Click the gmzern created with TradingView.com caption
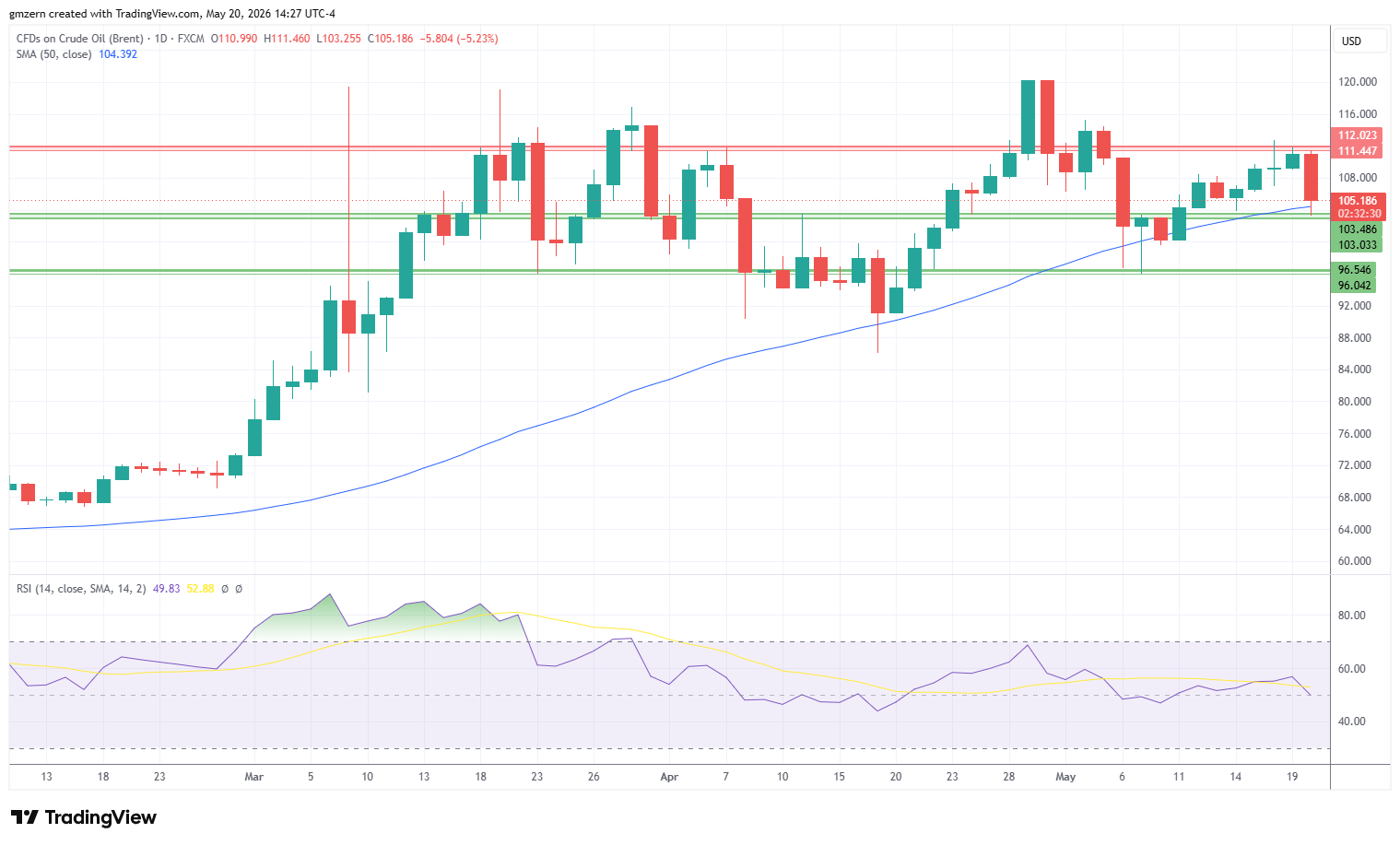 click(172, 14)
